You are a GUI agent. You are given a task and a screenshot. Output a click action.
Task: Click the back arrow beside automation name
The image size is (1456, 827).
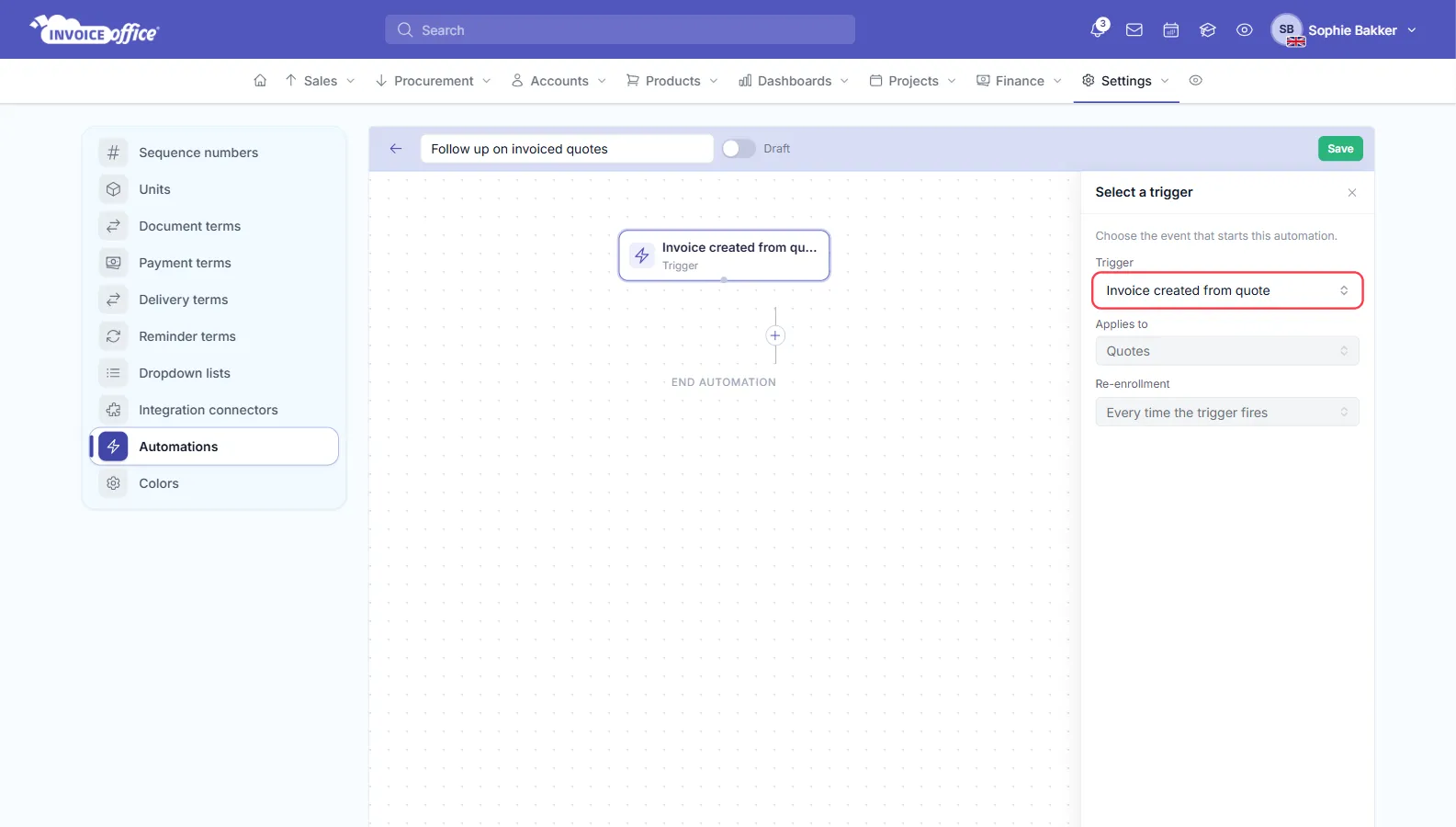pos(396,148)
